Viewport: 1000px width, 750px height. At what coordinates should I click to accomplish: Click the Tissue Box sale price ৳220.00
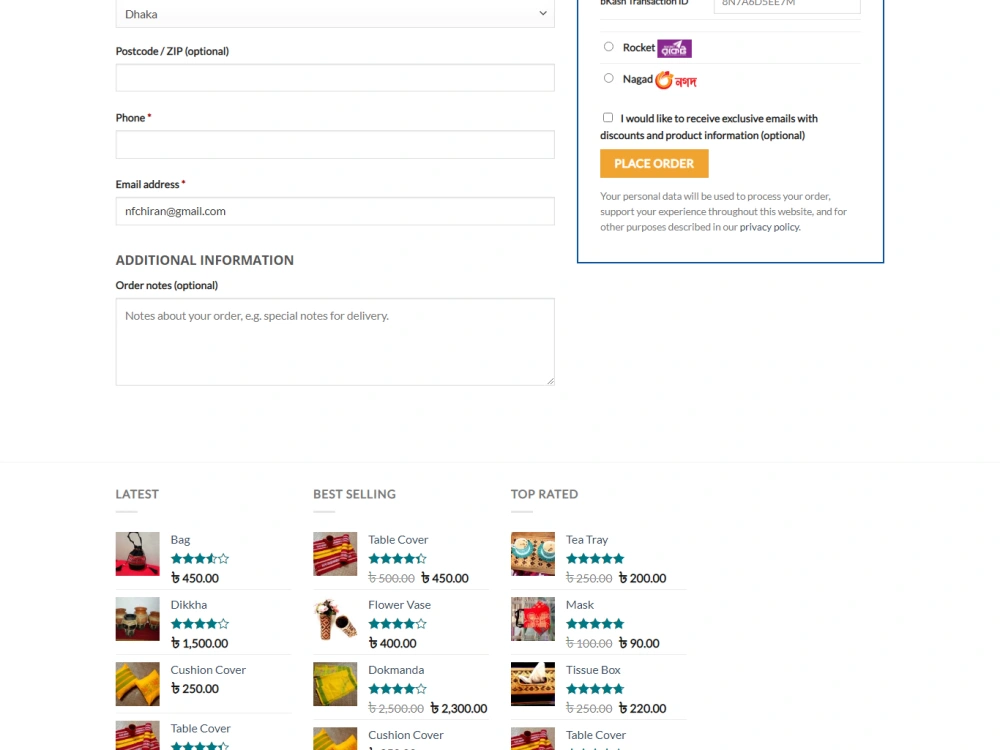tap(642, 709)
